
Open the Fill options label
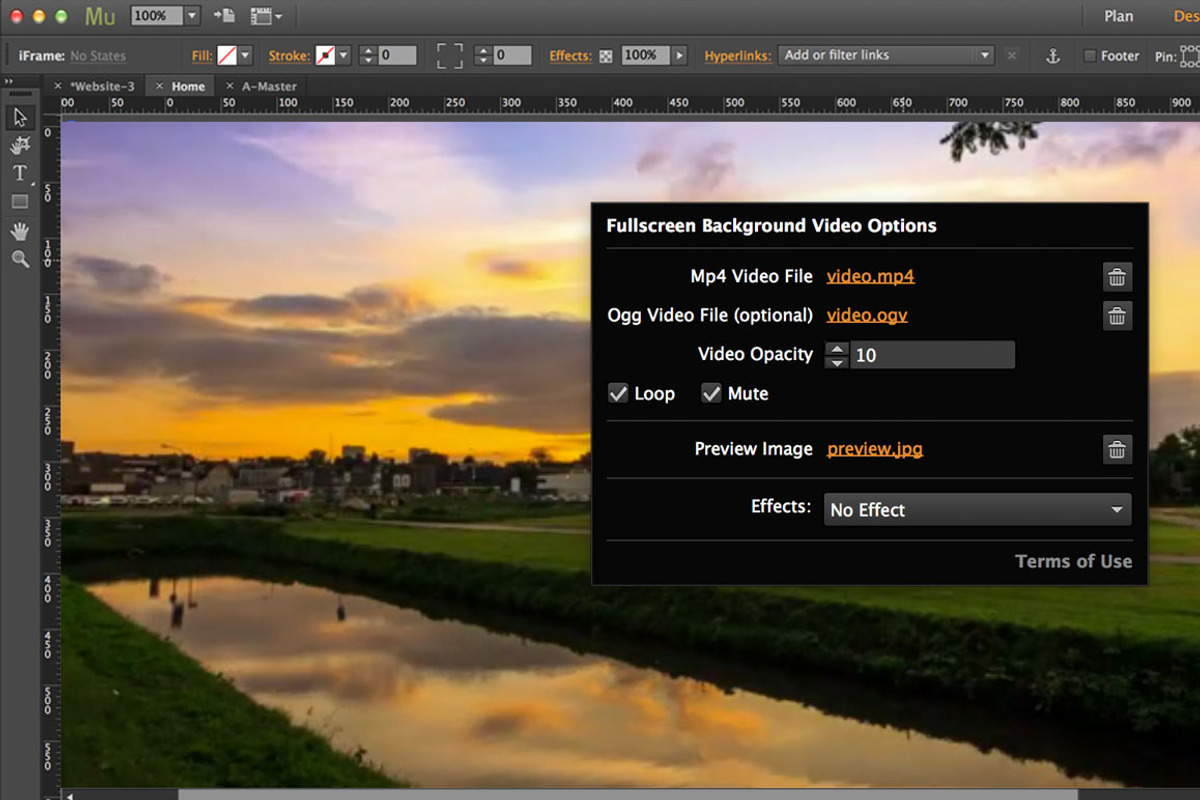203,56
